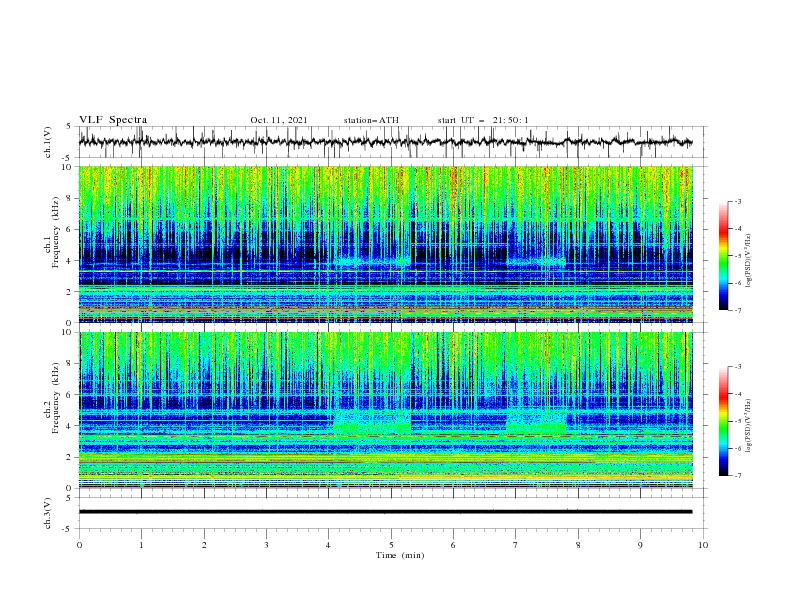Click the "-3" label on ch.1 colorbar
The image size is (792, 612).
click(737, 201)
